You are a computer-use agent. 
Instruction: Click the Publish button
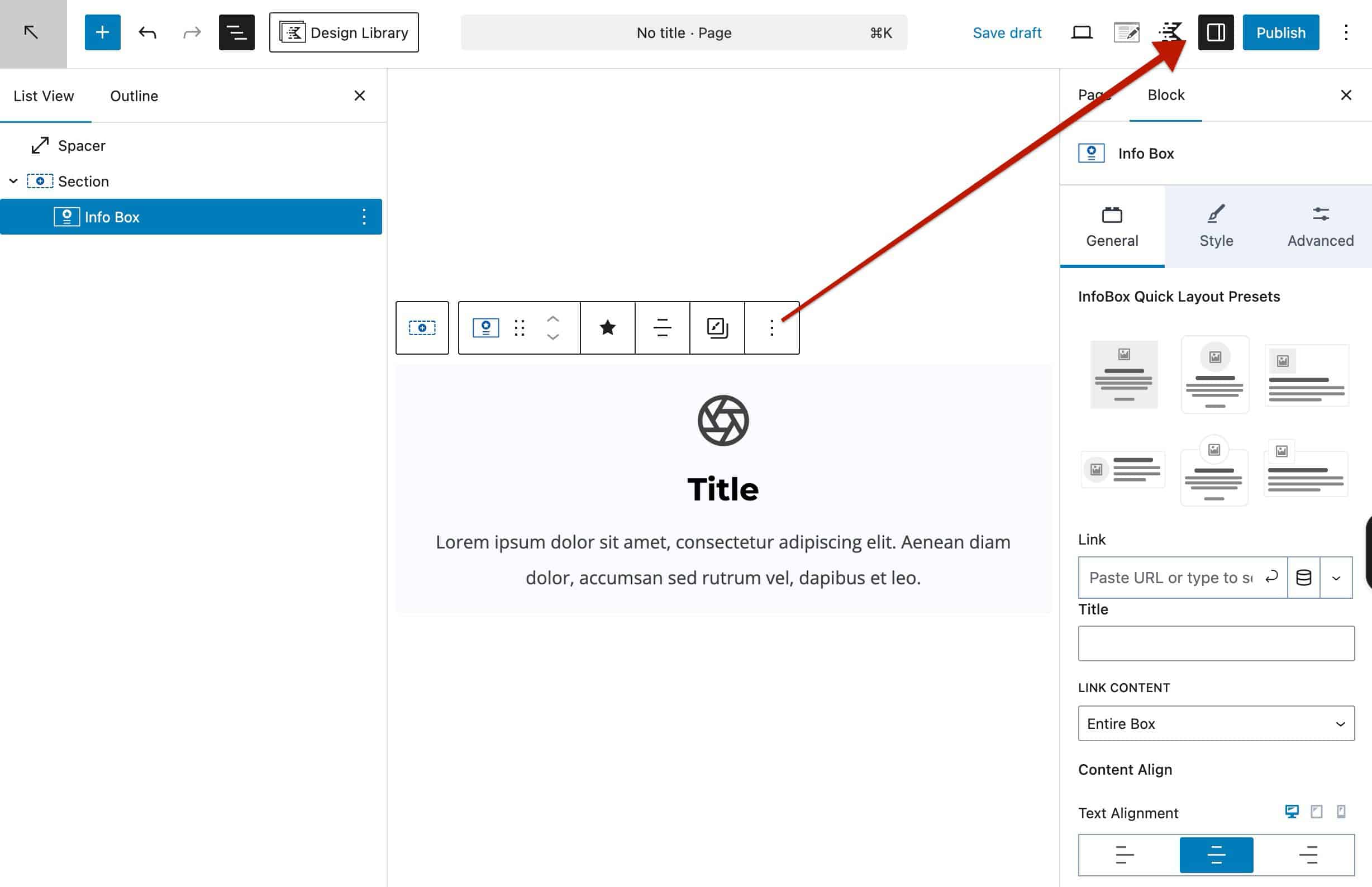tap(1280, 32)
